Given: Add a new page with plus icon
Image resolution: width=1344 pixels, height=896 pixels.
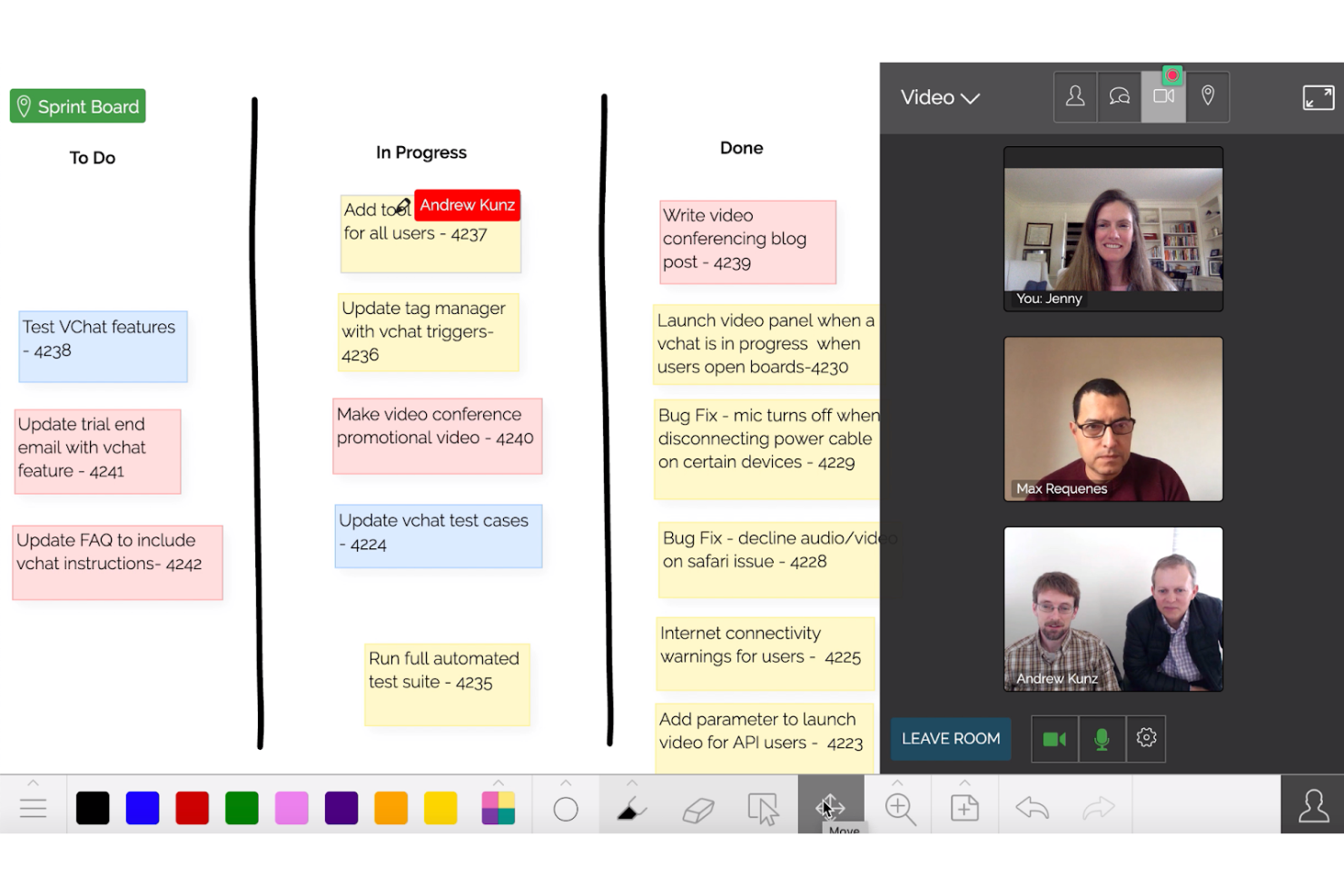Looking at the screenshot, I should point(964,808).
